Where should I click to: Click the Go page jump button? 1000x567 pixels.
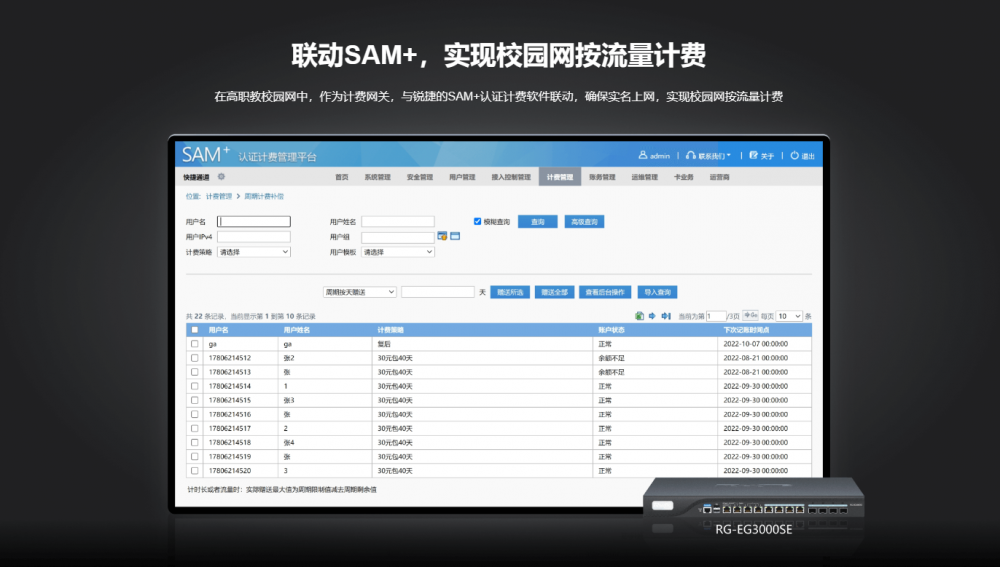(751, 315)
